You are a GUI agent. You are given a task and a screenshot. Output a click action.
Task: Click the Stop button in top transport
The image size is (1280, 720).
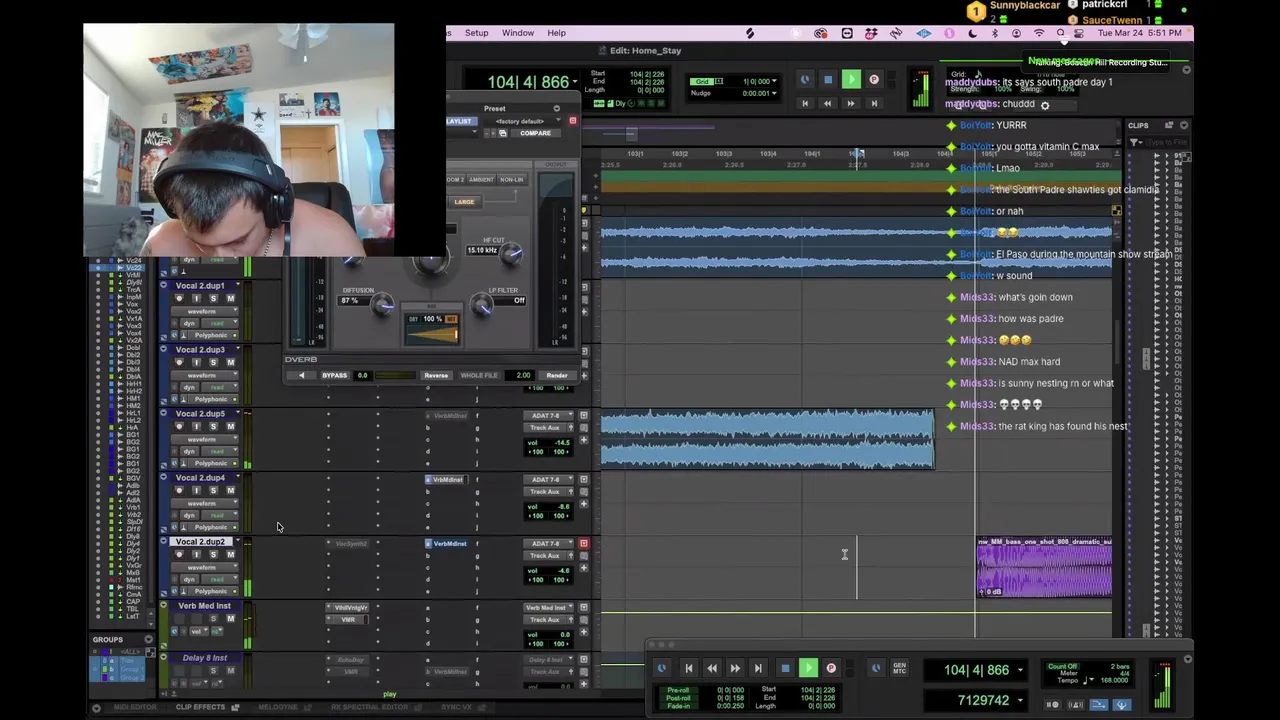pyautogui.click(x=827, y=80)
